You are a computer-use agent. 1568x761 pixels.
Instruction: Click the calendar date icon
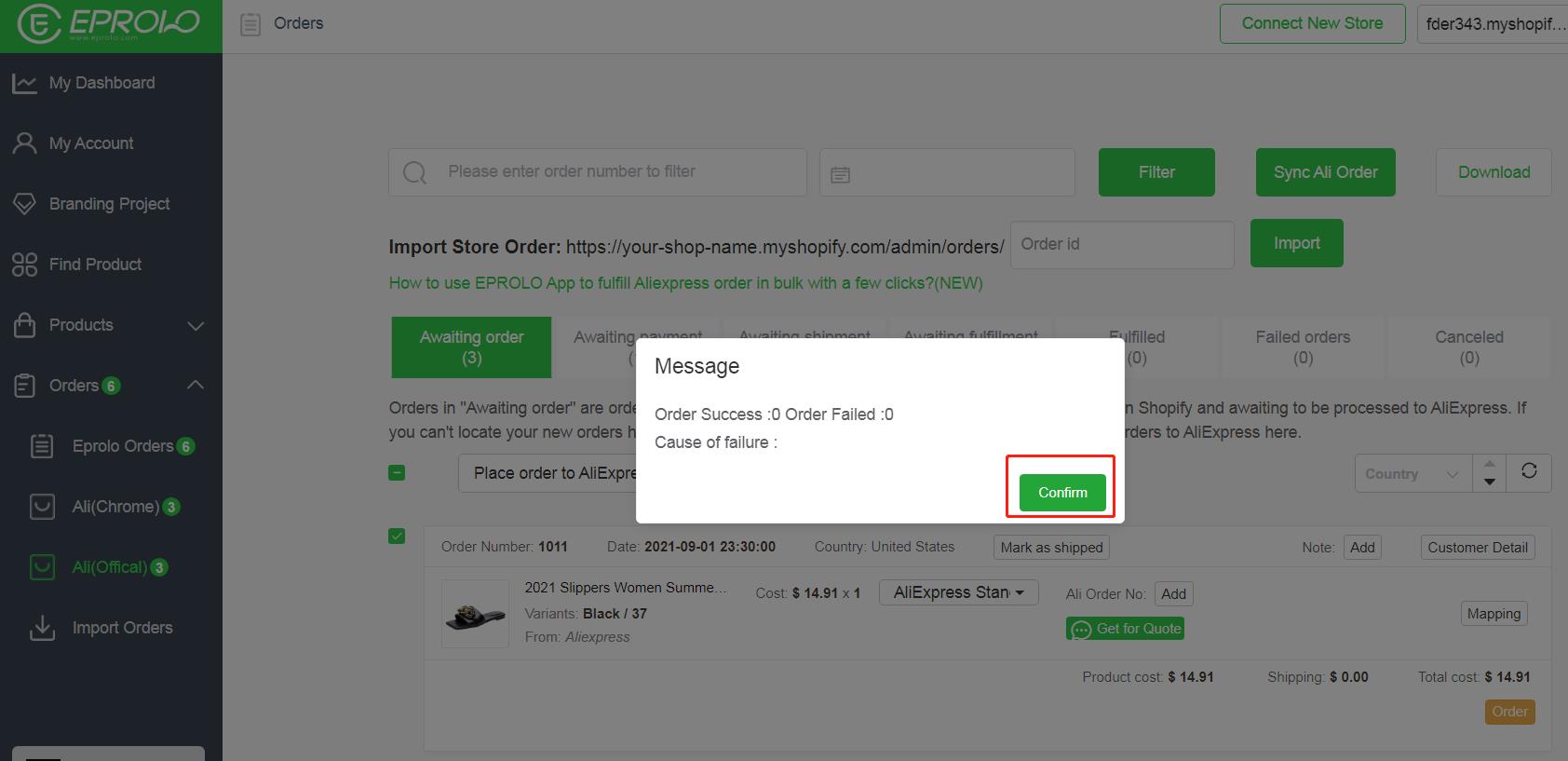point(840,174)
